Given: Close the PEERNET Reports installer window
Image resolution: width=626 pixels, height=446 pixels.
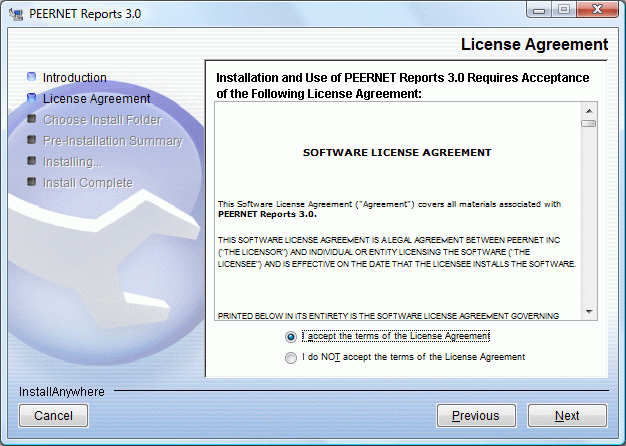Looking at the screenshot, I should [597, 10].
